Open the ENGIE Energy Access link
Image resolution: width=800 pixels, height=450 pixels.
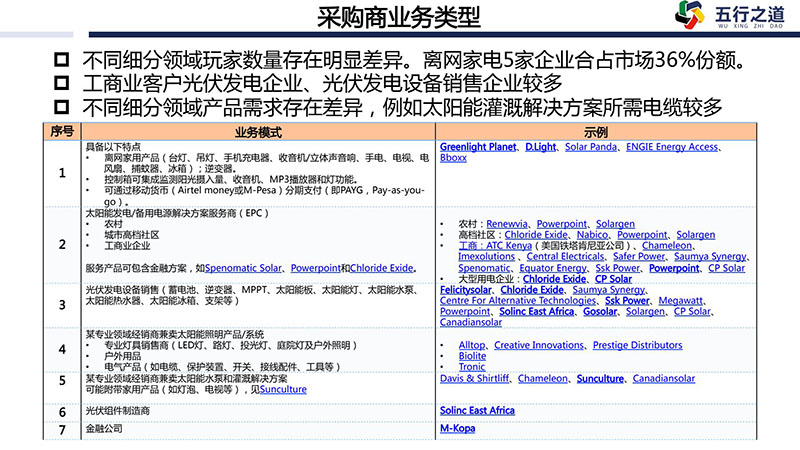point(672,147)
